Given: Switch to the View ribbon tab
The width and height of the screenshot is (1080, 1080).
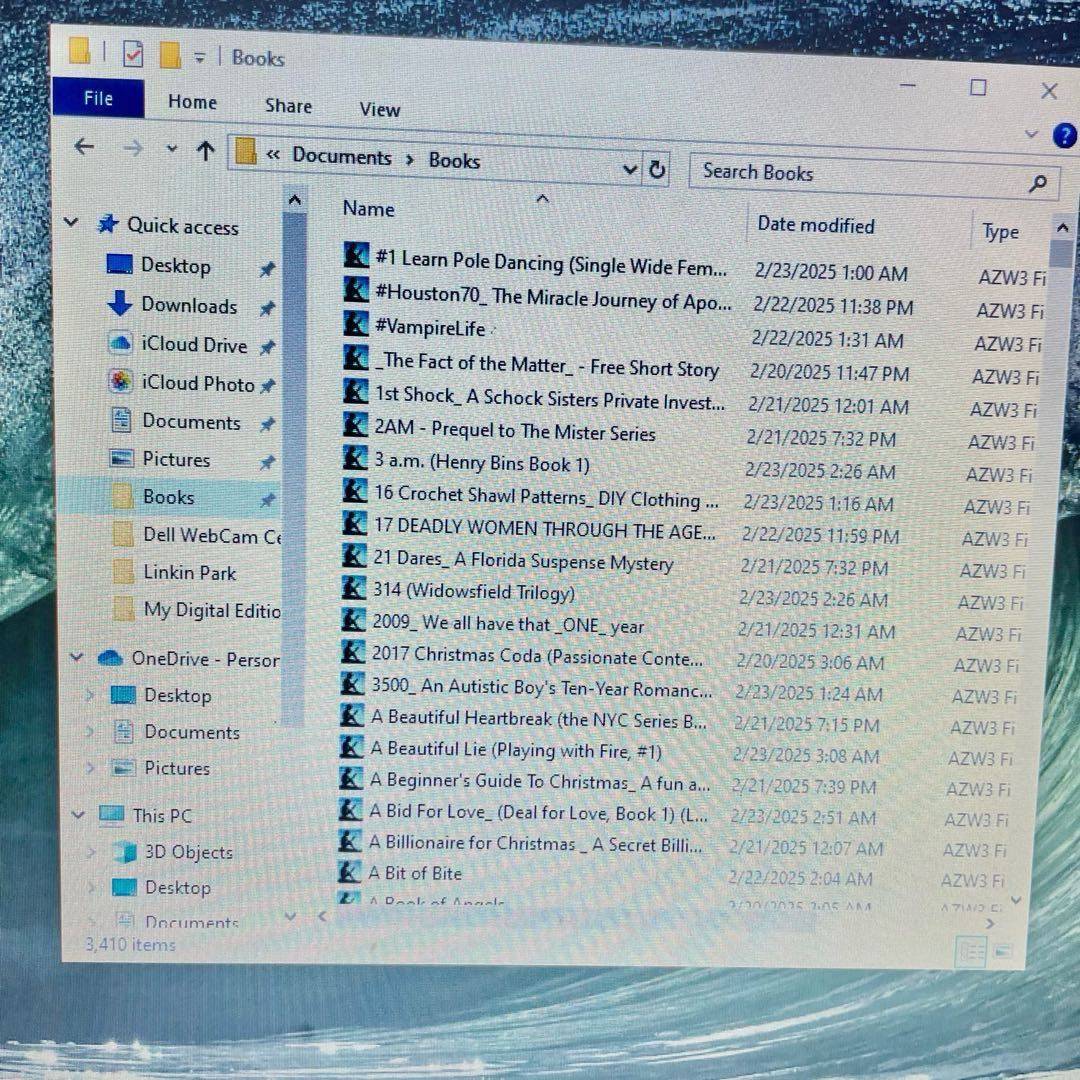Looking at the screenshot, I should tap(379, 109).
